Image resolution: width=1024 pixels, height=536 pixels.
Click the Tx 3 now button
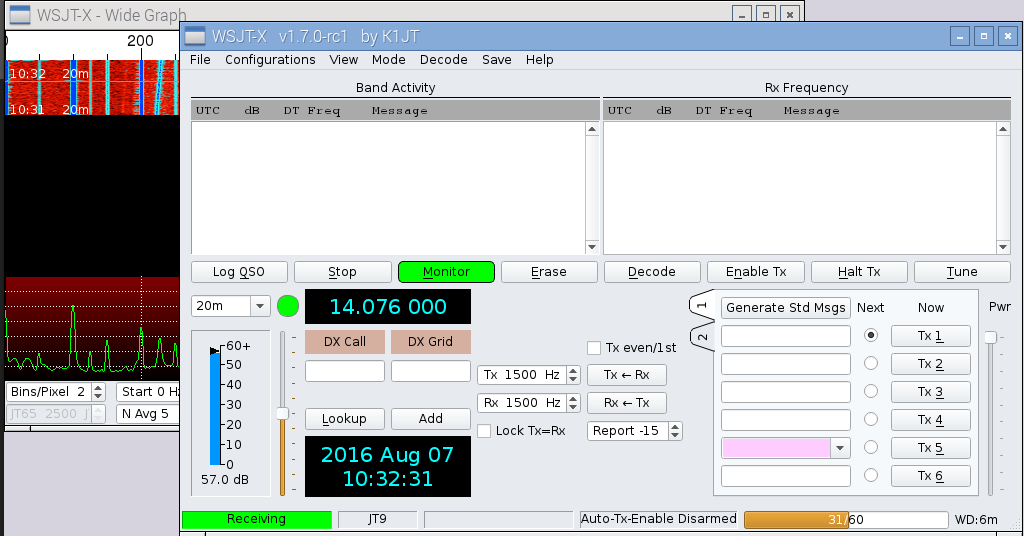931,392
